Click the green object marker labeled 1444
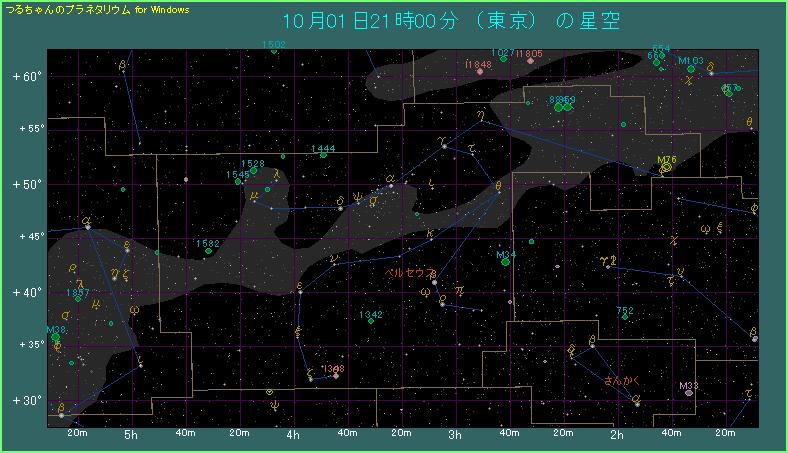Image resolution: width=788 pixels, height=453 pixels. click(323, 156)
